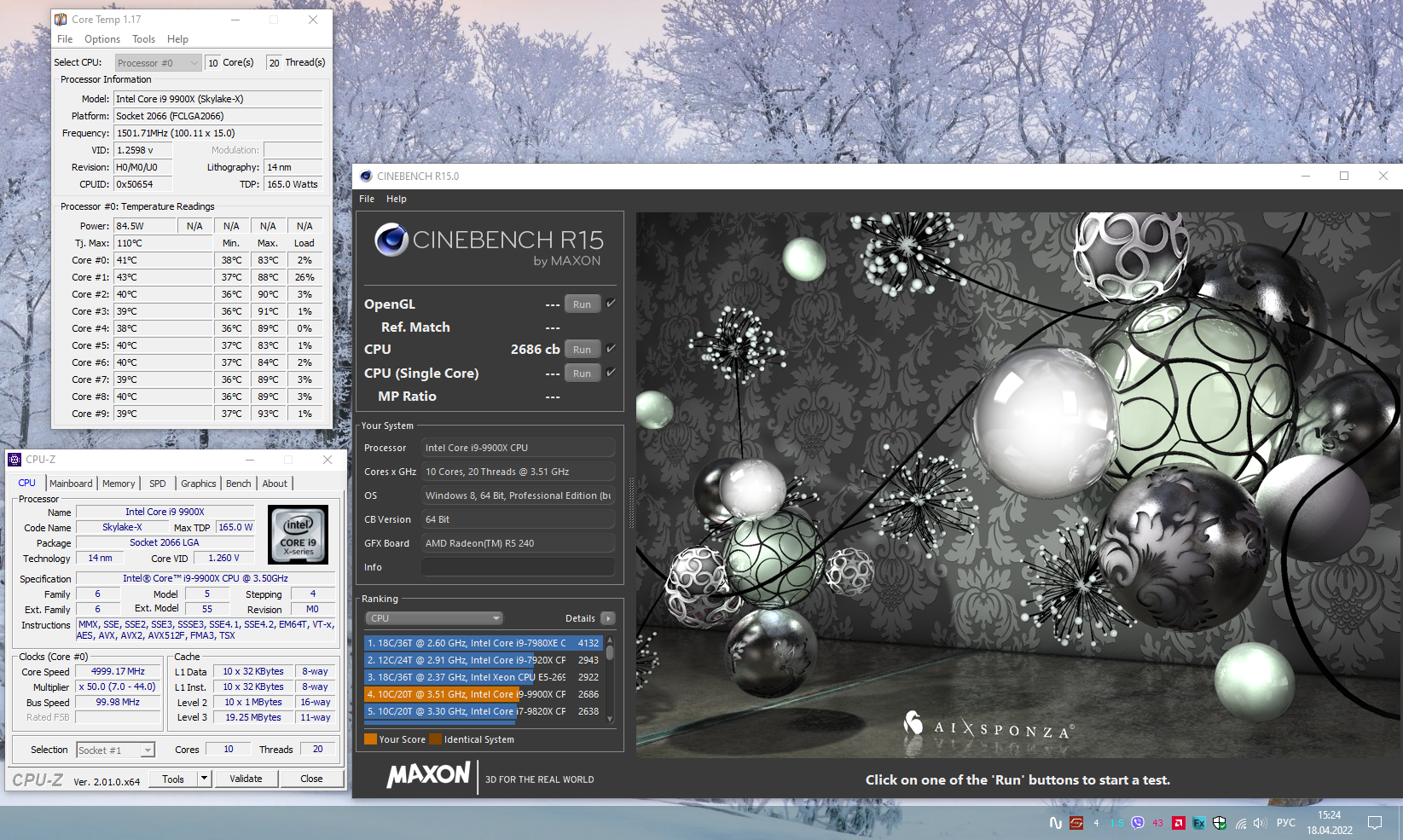Click the Close button in CPU-Z

pos(311,779)
